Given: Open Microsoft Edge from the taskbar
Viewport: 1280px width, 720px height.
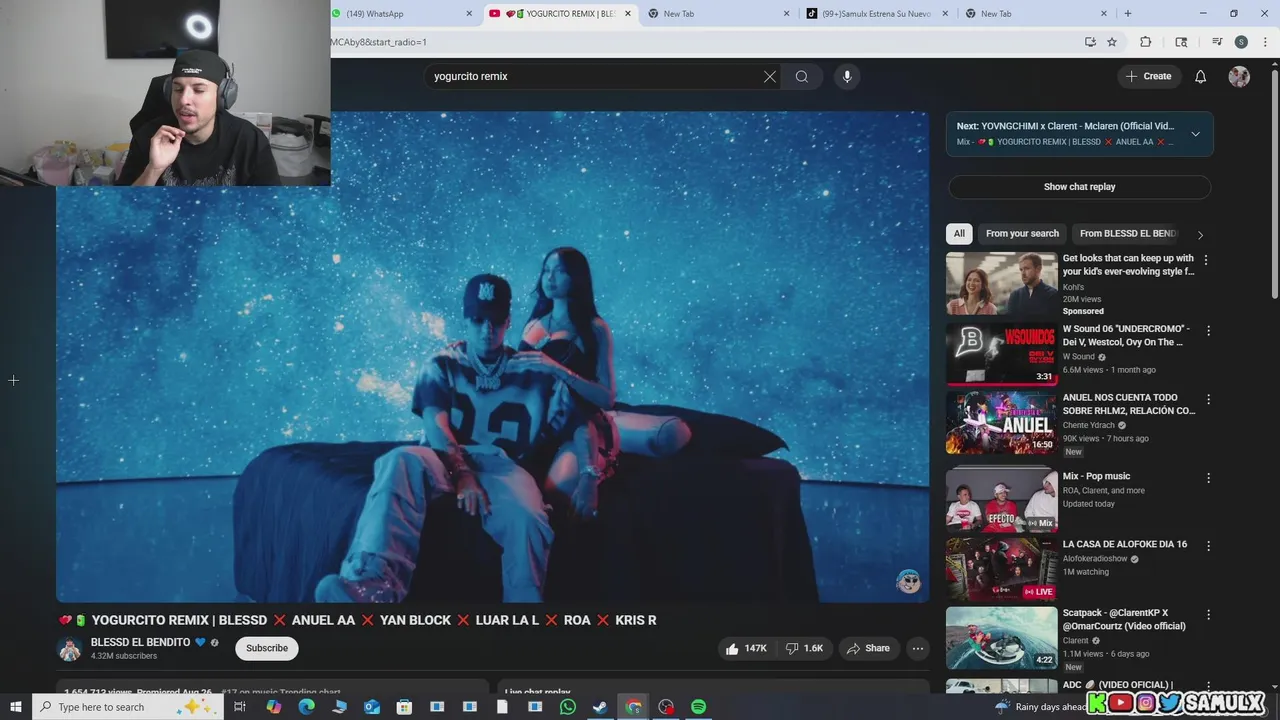Looking at the screenshot, I should tap(306, 707).
